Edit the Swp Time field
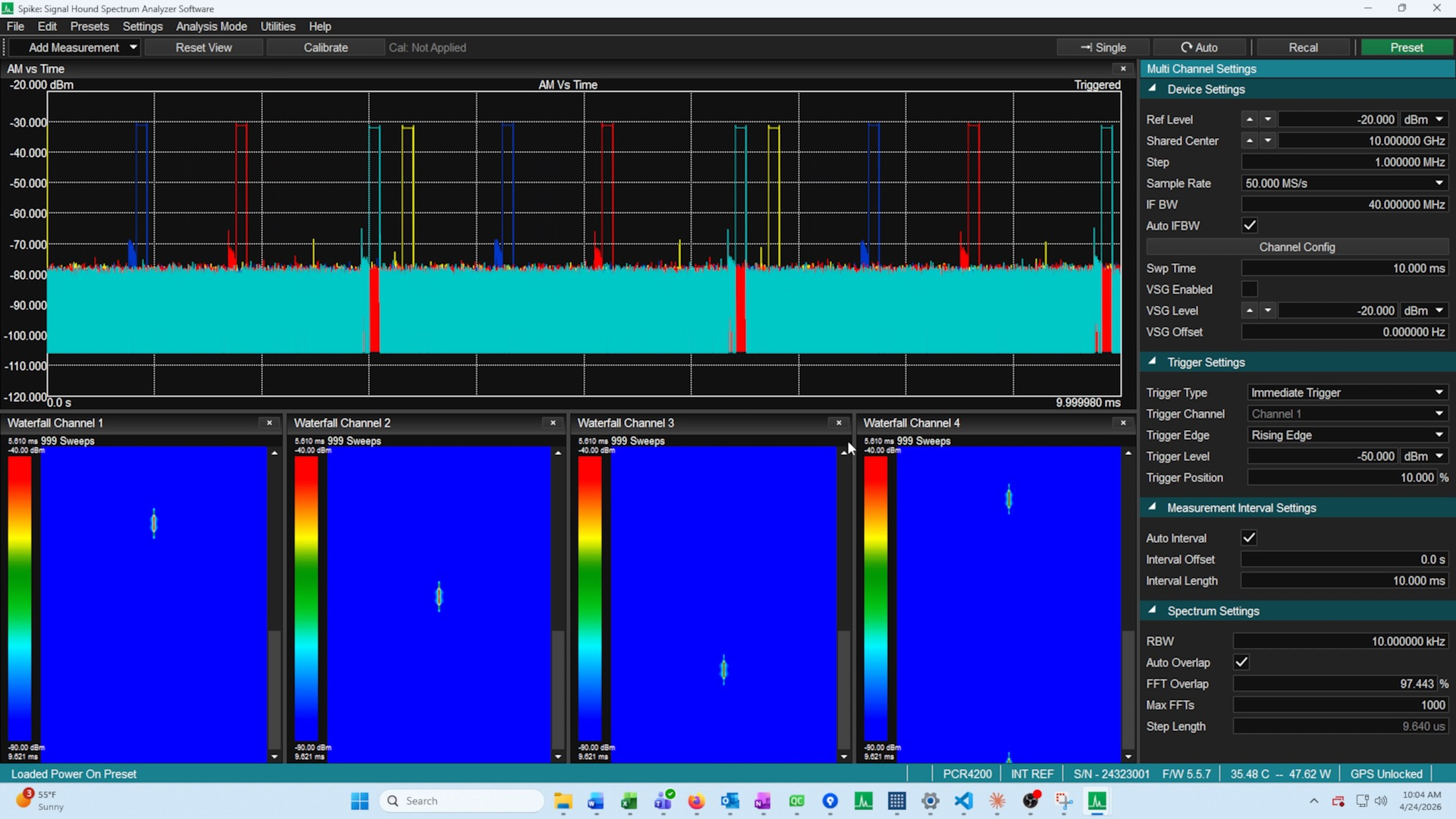 (x=1345, y=268)
